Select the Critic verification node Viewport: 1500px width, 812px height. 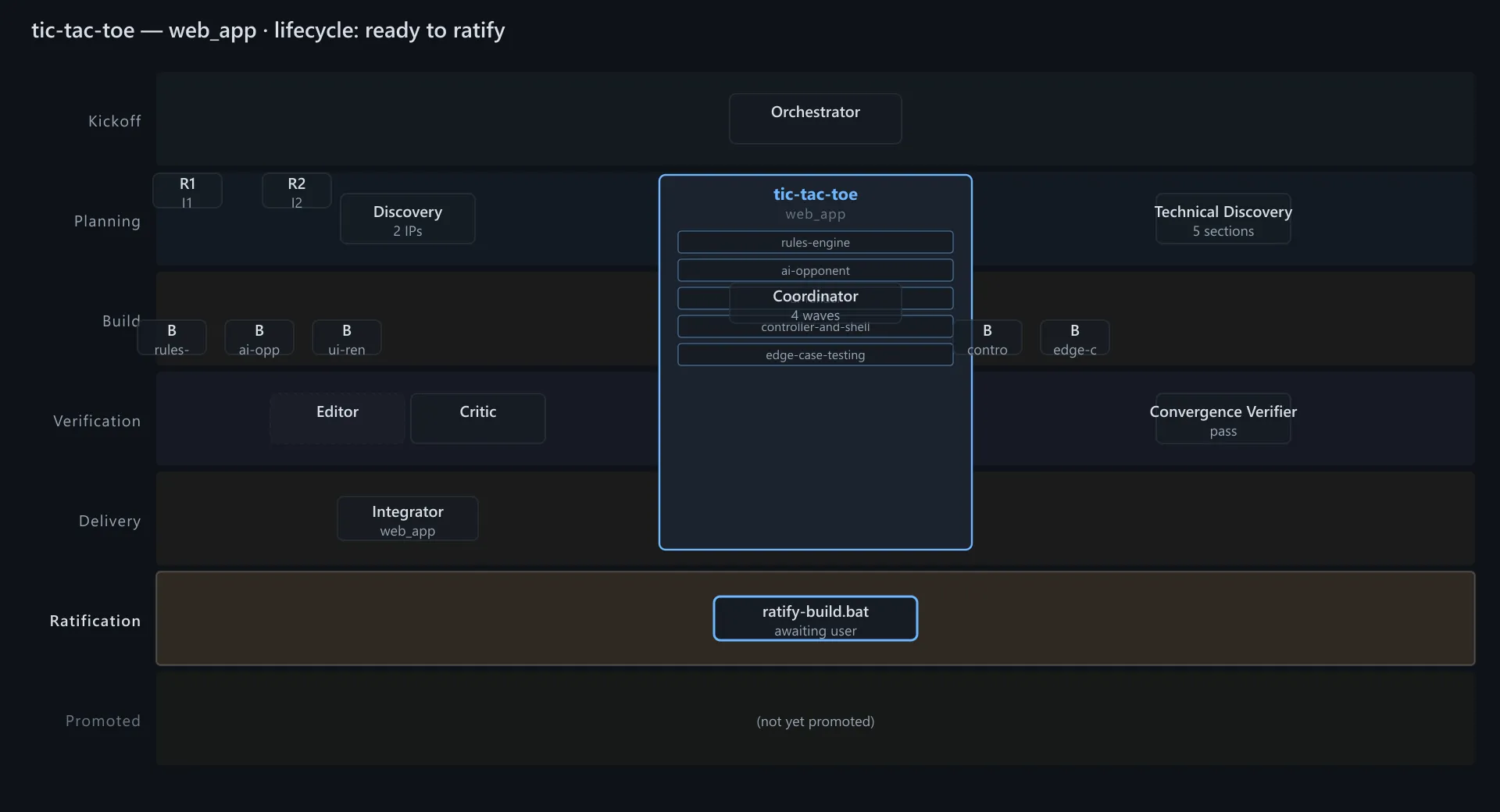click(x=478, y=418)
